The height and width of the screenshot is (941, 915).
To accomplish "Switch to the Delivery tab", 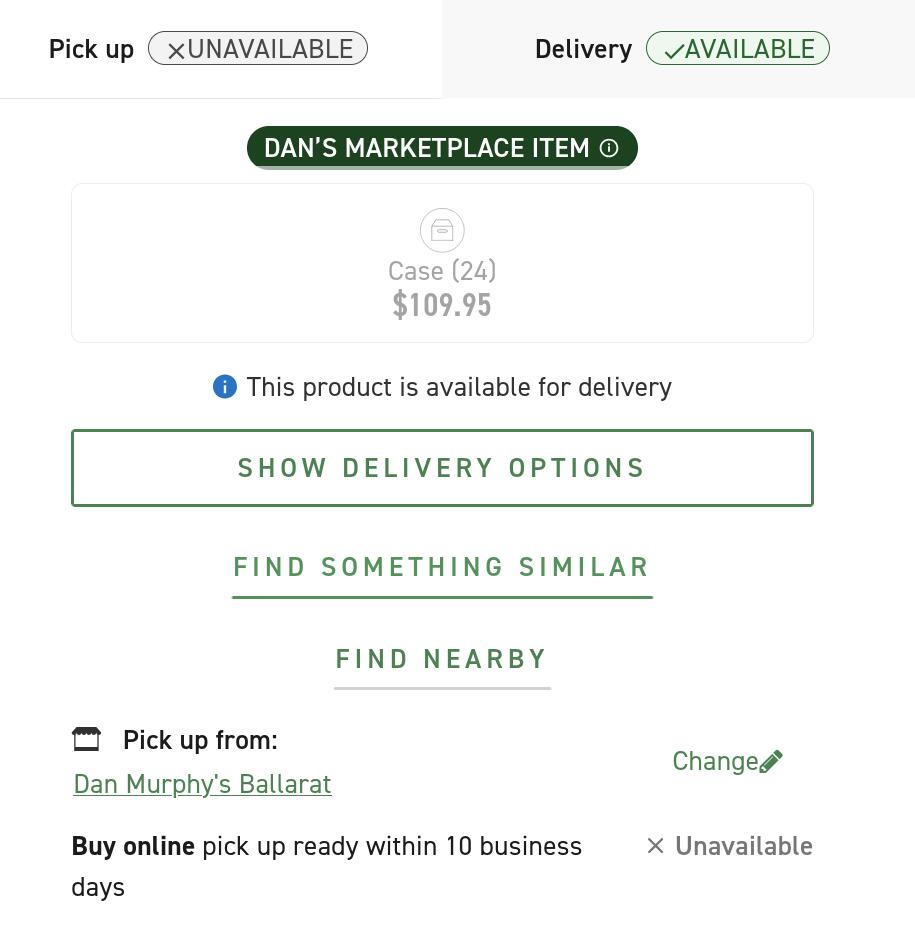I will point(583,49).
